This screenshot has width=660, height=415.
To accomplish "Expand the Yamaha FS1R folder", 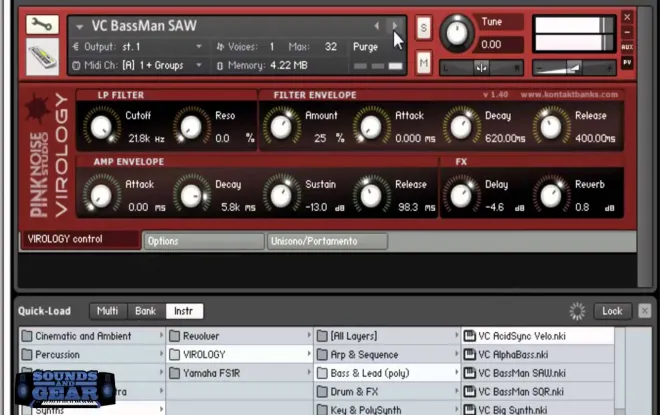I will click(x=240, y=373).
